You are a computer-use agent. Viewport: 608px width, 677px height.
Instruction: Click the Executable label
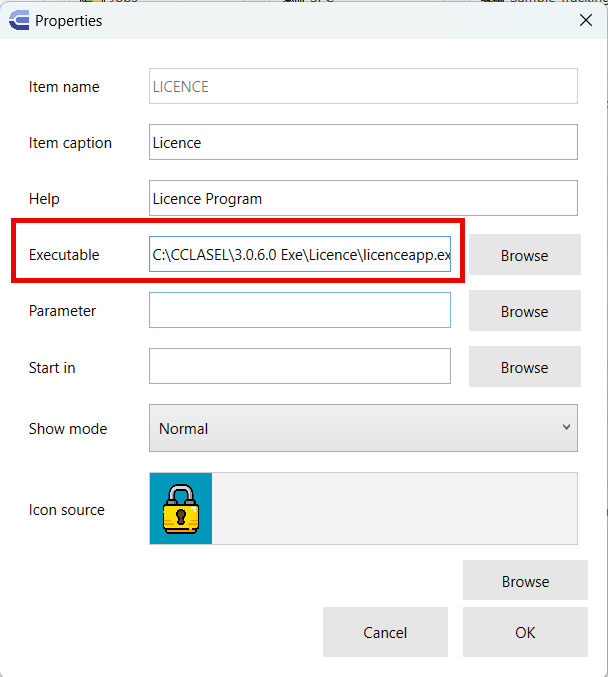coord(64,255)
